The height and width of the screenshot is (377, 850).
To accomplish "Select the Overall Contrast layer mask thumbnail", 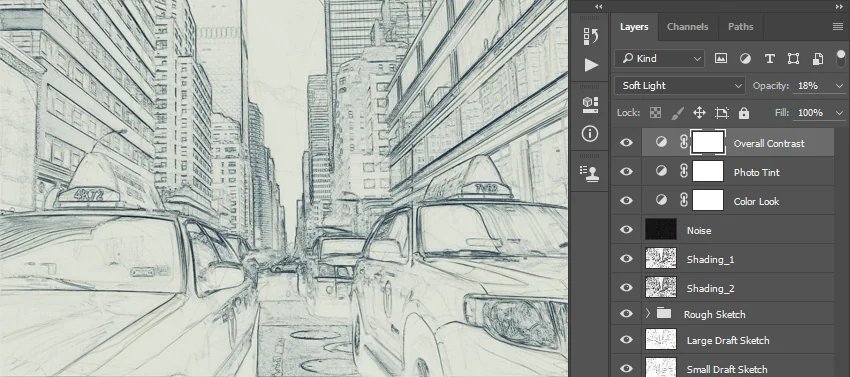I will click(x=708, y=143).
